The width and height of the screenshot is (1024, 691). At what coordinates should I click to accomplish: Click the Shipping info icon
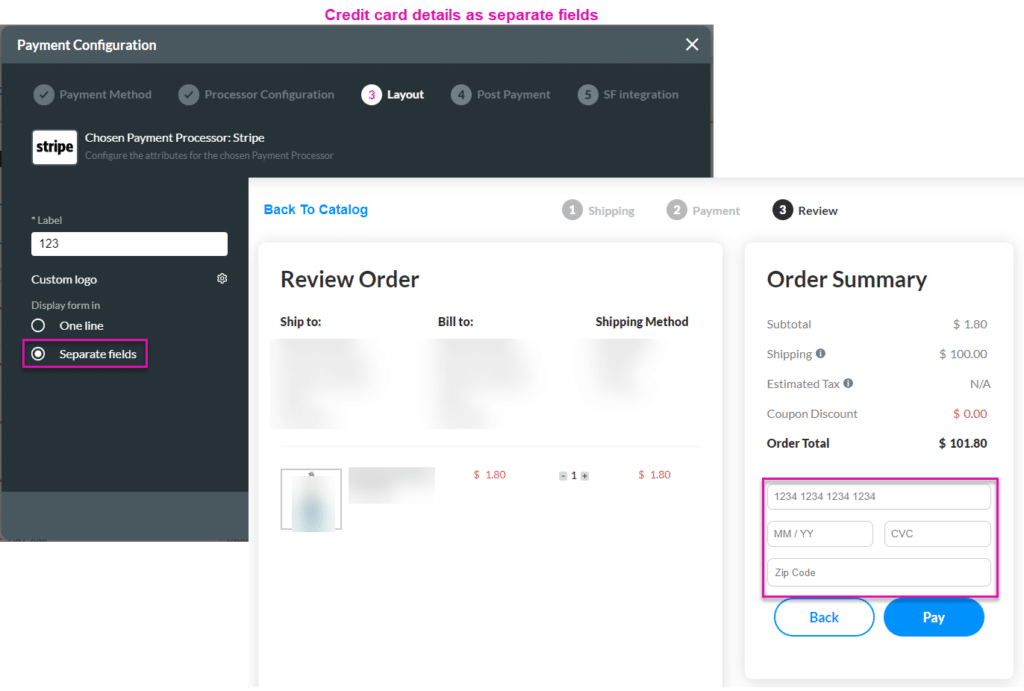821,354
